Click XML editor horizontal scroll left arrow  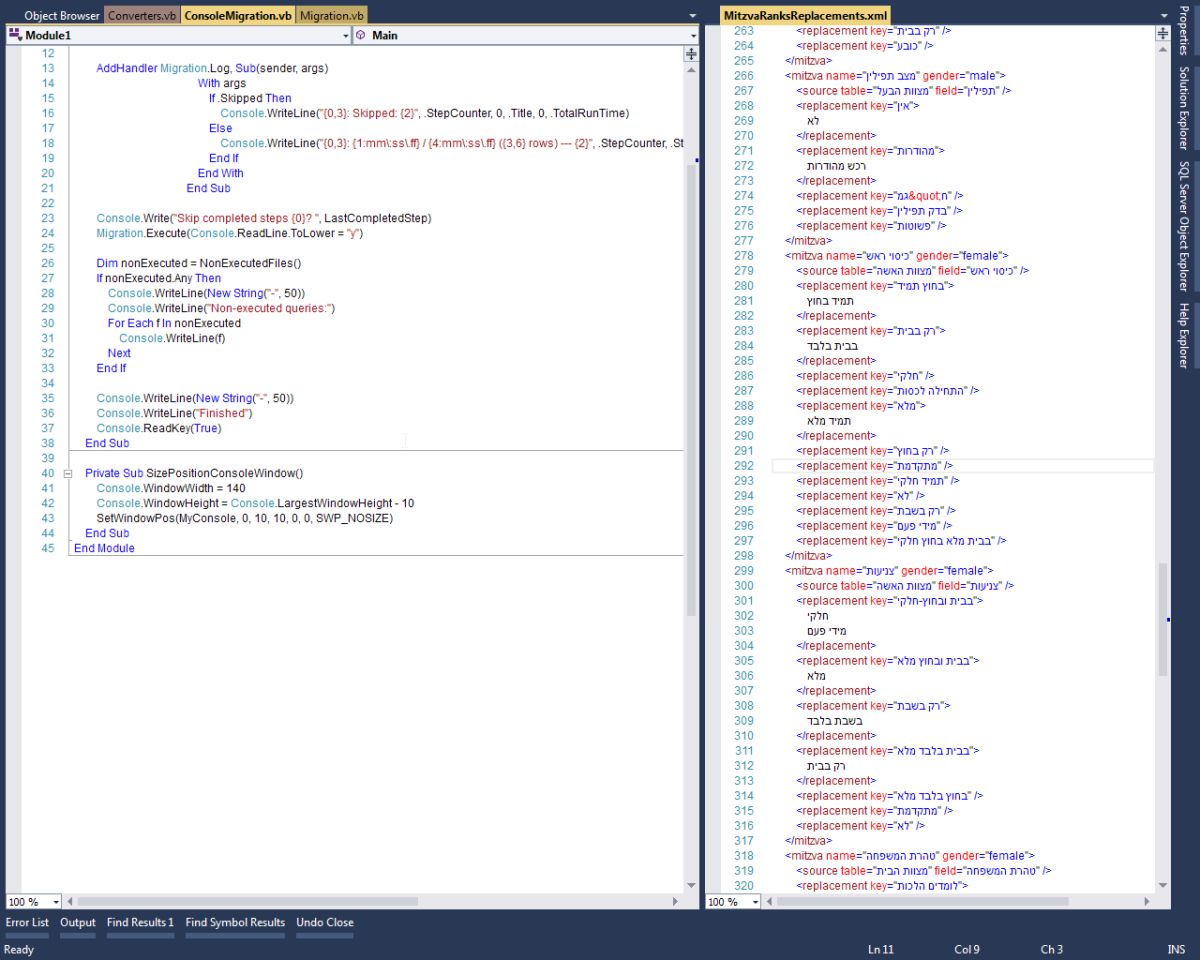(771, 901)
